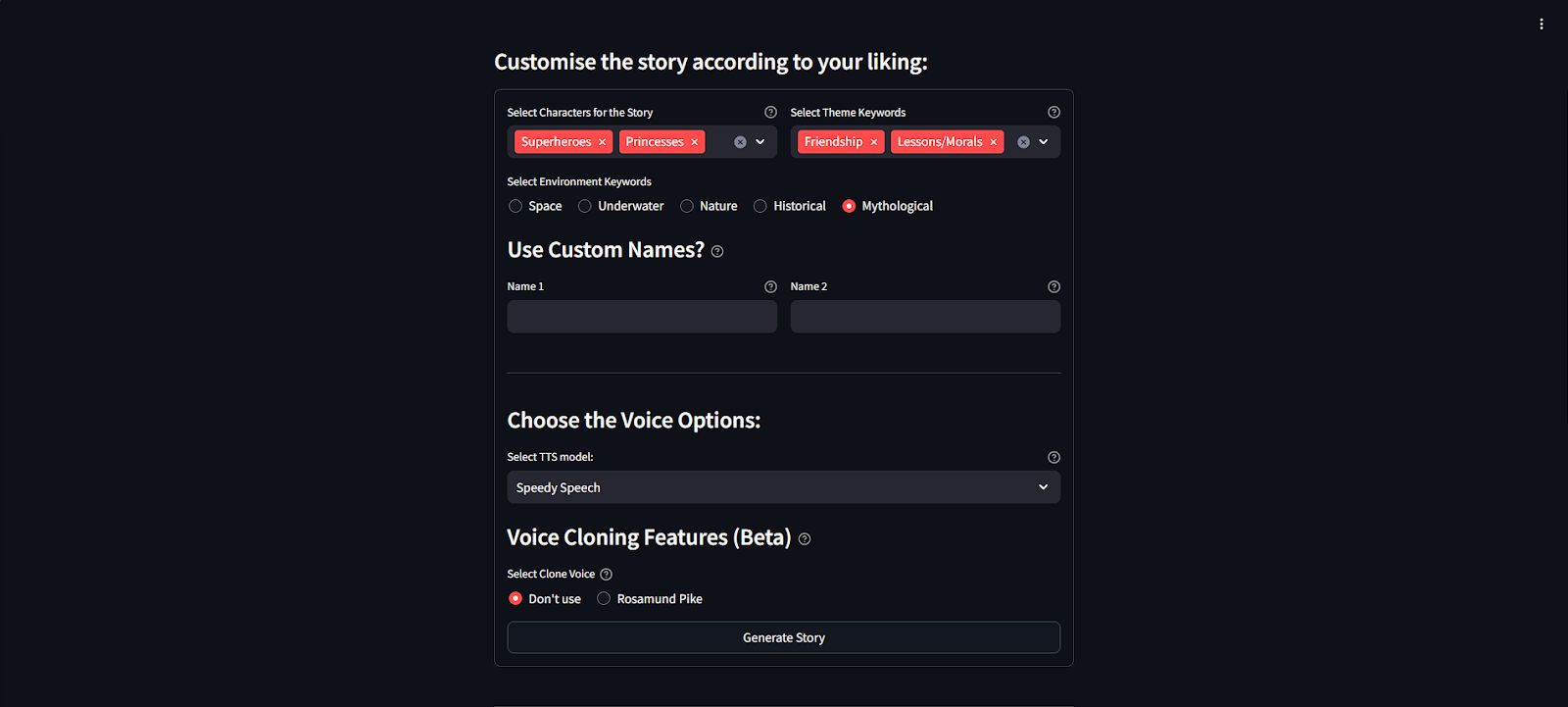Image resolution: width=1568 pixels, height=707 pixels.
Task: Focus the Name 1 text field
Action: pyautogui.click(x=642, y=317)
